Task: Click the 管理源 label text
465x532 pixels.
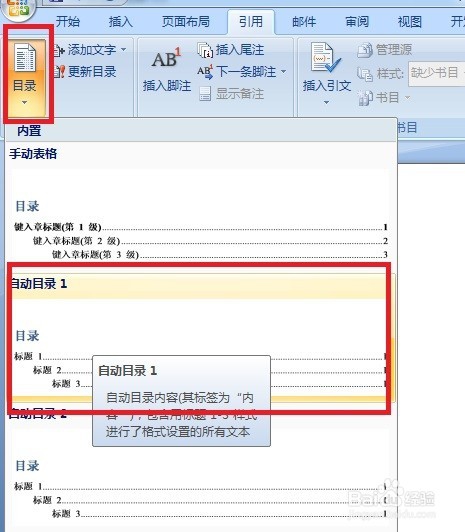Action: (x=394, y=50)
